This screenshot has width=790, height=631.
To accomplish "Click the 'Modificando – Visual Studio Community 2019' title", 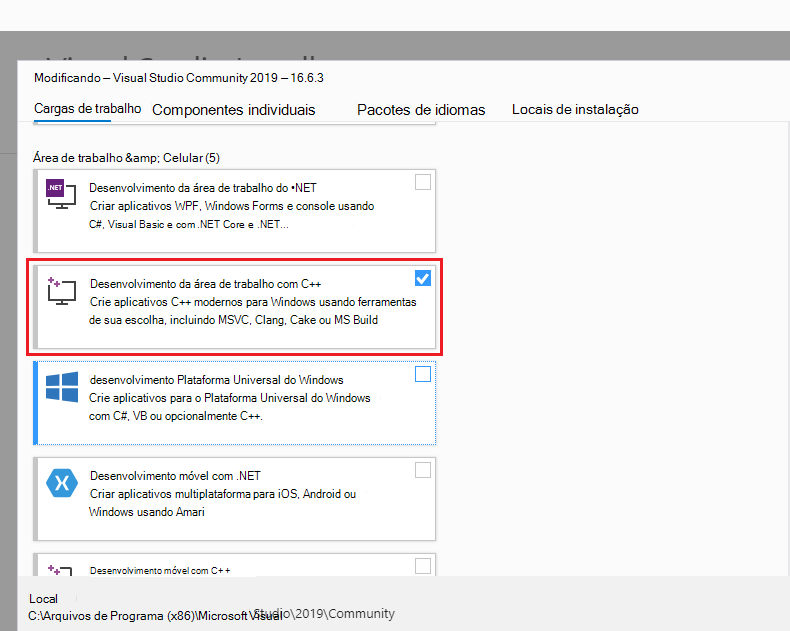I will coord(179,78).
